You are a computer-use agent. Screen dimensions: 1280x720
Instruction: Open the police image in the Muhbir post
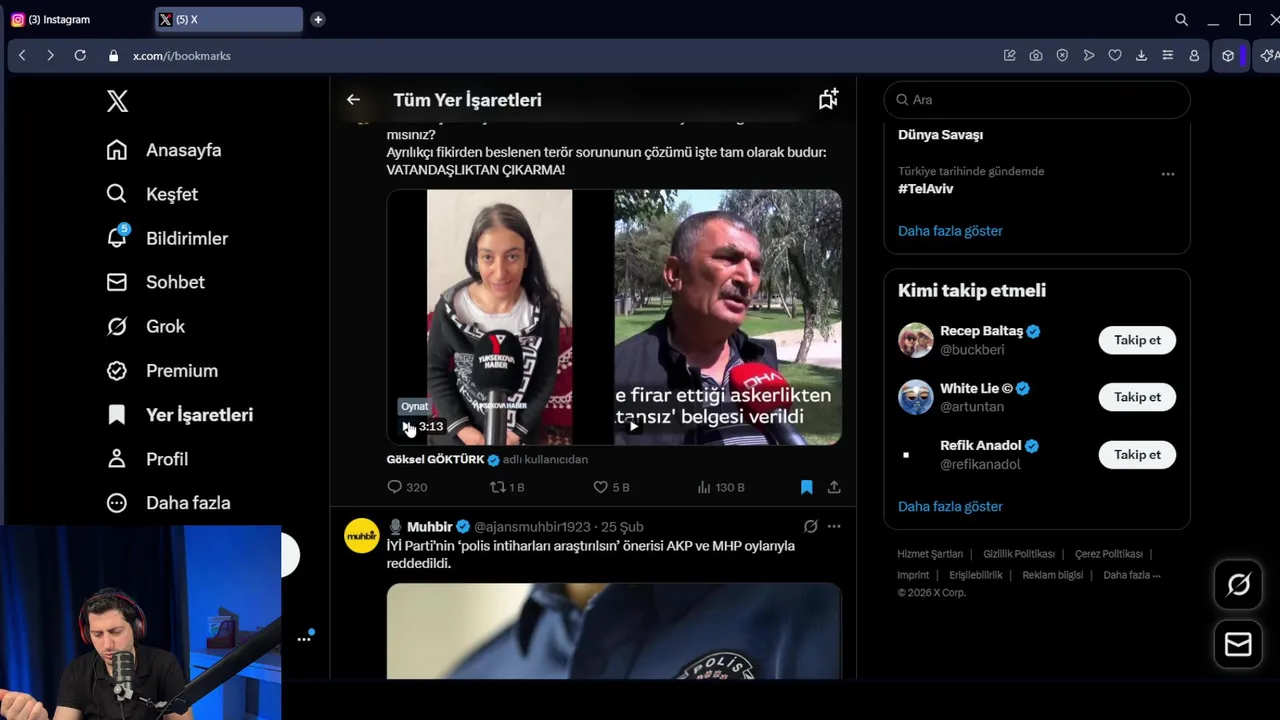tap(614, 631)
